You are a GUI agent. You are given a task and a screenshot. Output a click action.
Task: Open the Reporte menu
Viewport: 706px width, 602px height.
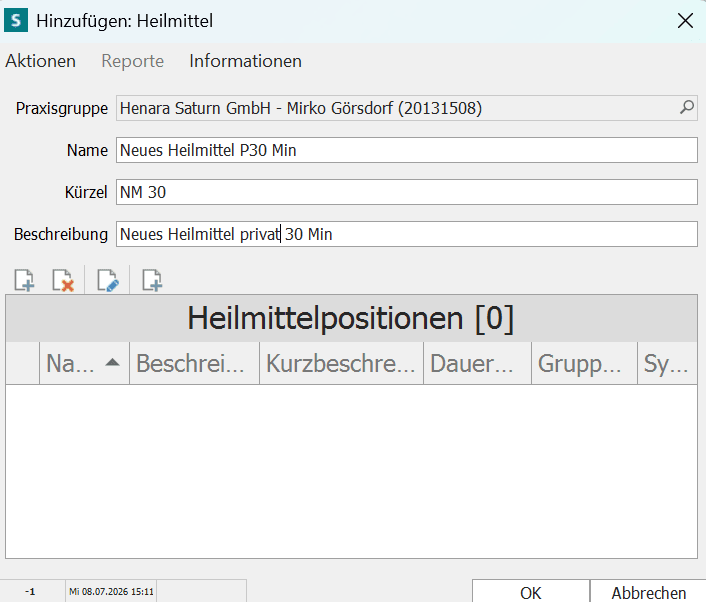pos(132,61)
